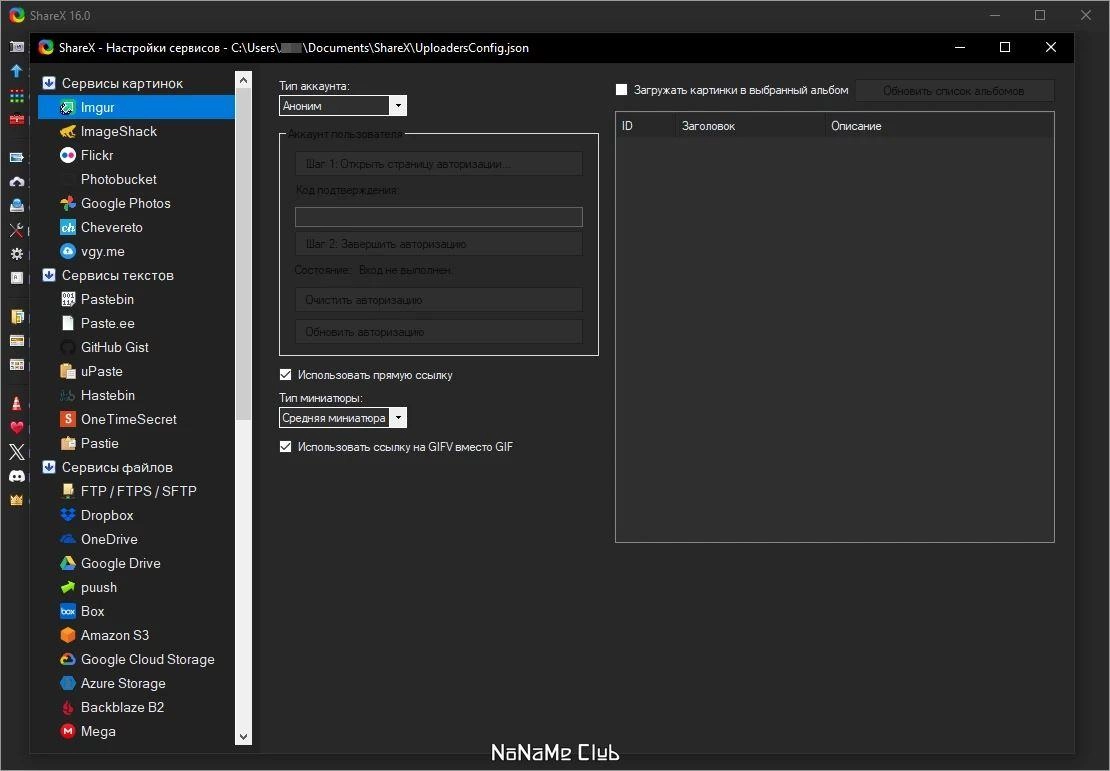This screenshot has width=1110, height=771.
Task: Select Pastie in services list
Action: click(x=100, y=443)
